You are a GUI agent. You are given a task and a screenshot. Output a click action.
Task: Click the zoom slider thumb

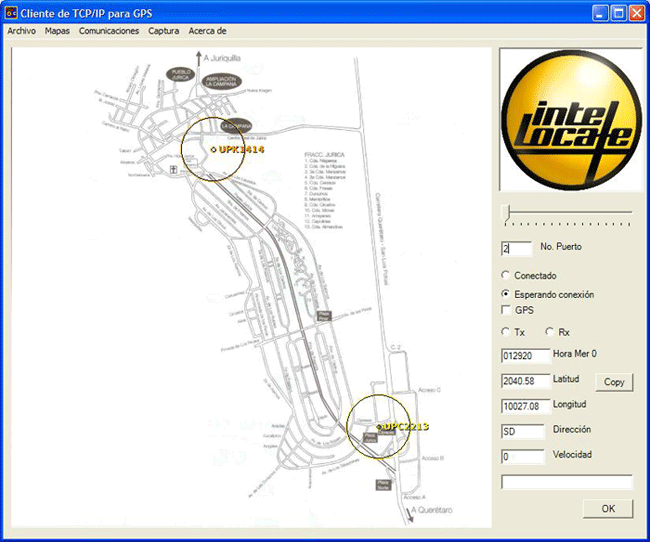click(x=505, y=213)
